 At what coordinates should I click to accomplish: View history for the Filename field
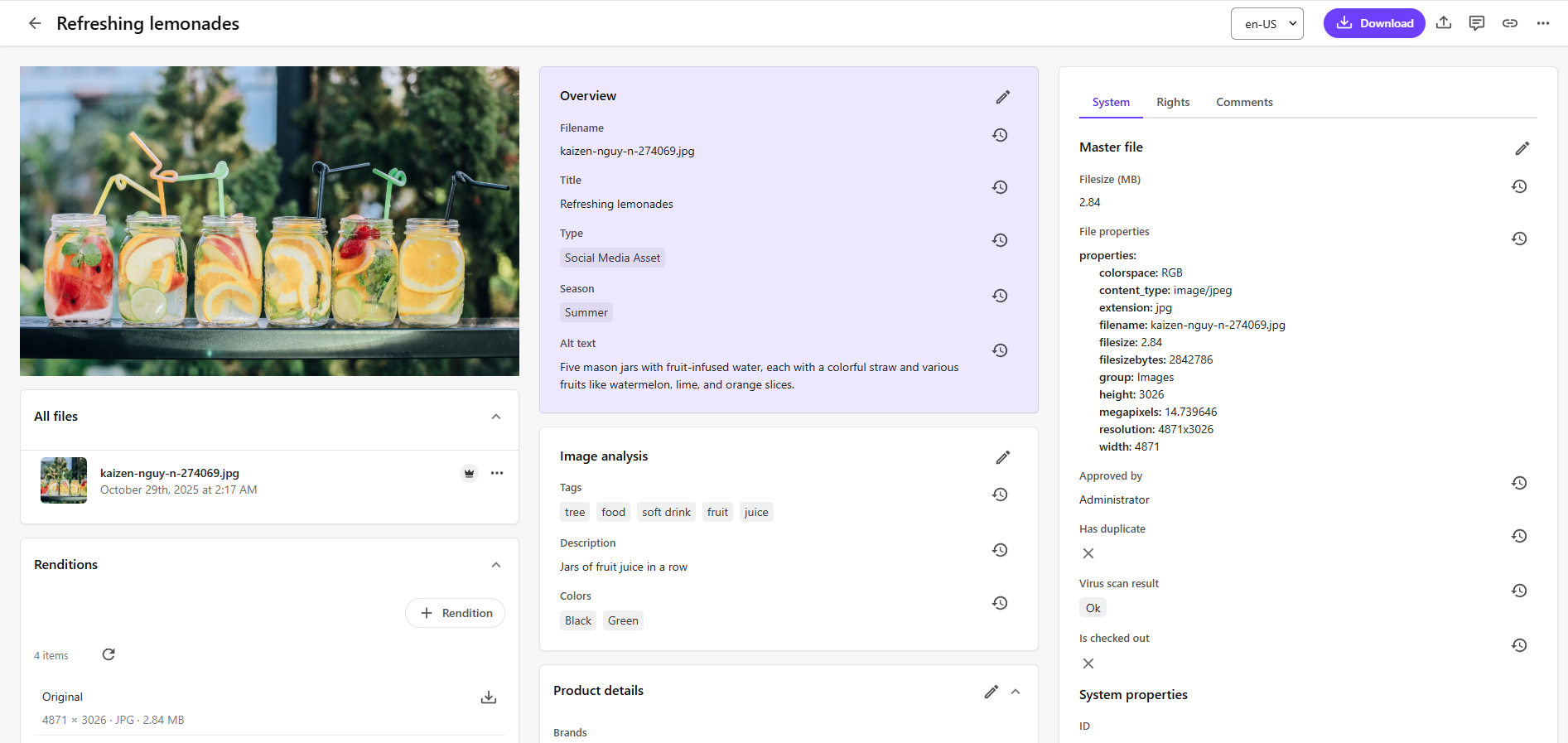pos(1000,135)
